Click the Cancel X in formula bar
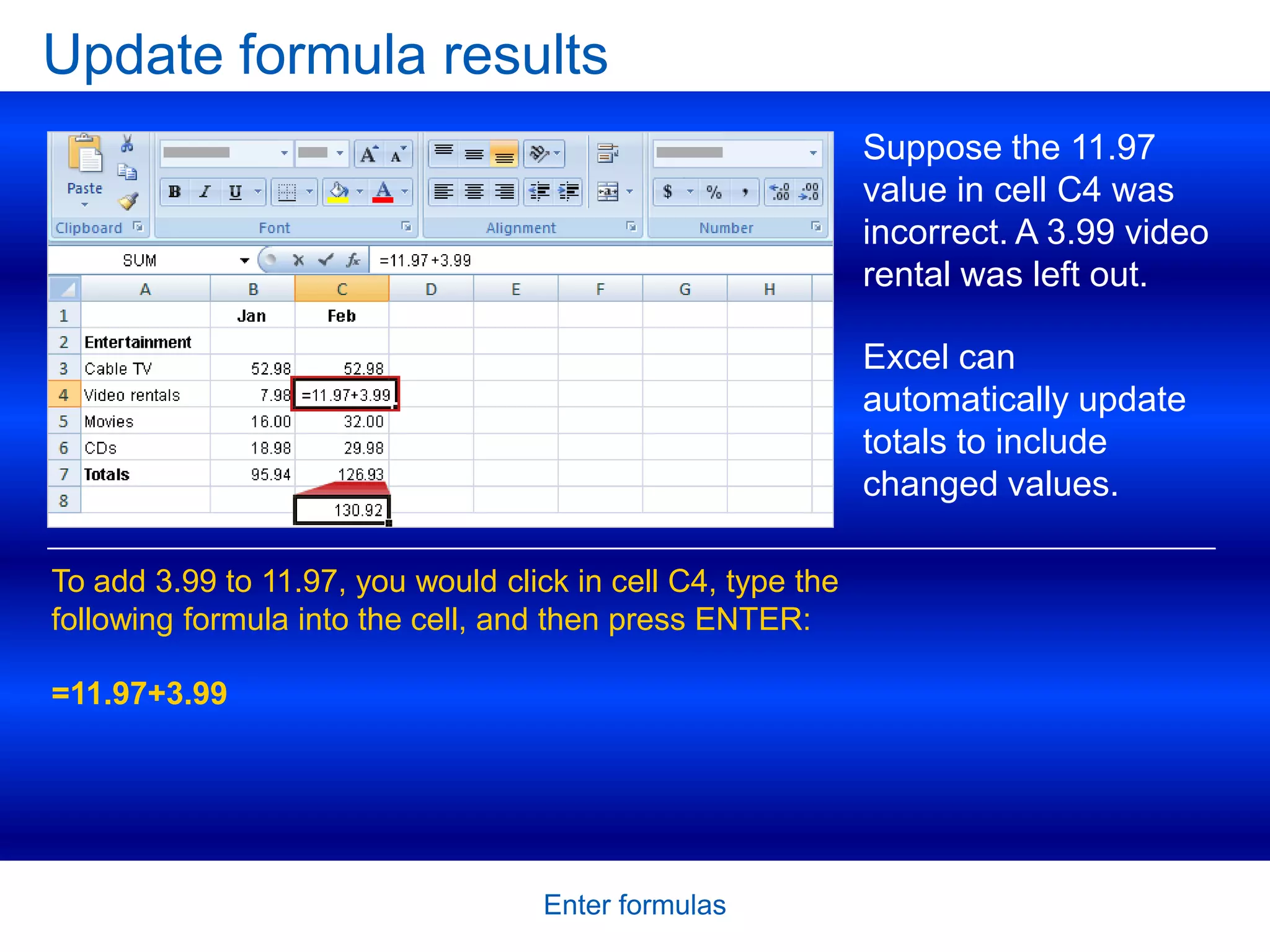Screen dimensions: 1270x952 [x=298, y=260]
